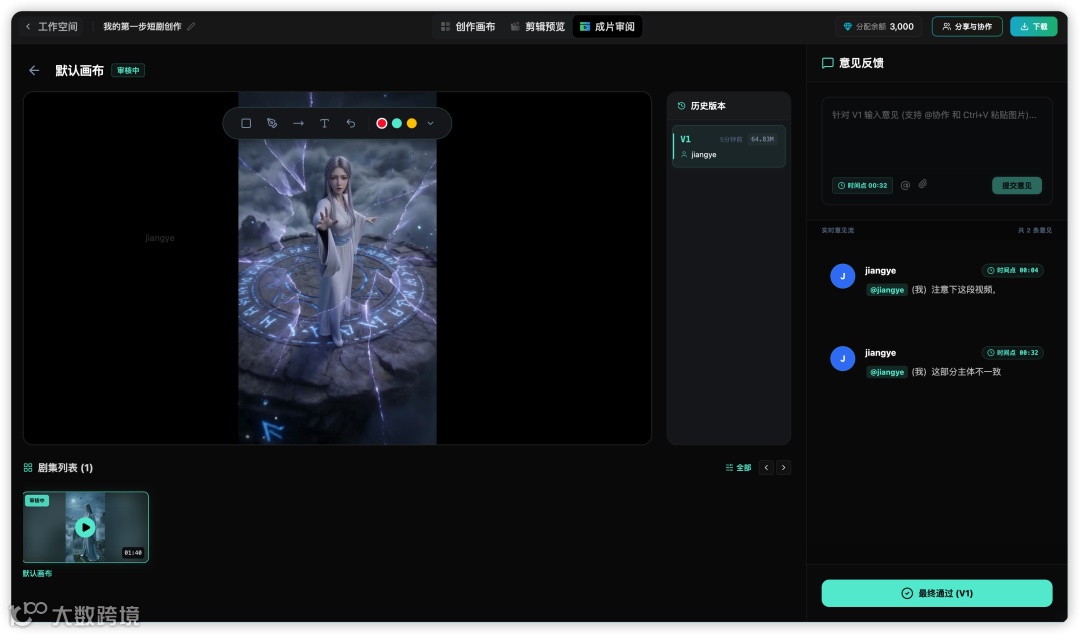Click @jiangye tag in second comment
Viewport: 1080px width, 635px height.
886,372
